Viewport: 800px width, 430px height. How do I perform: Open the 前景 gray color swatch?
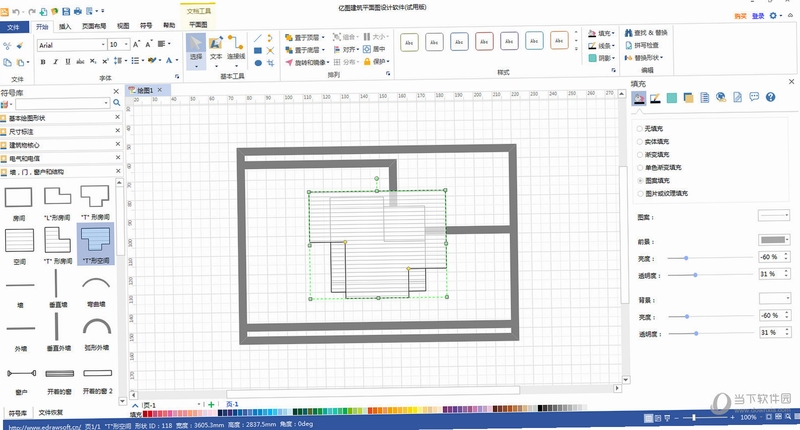(x=774, y=240)
